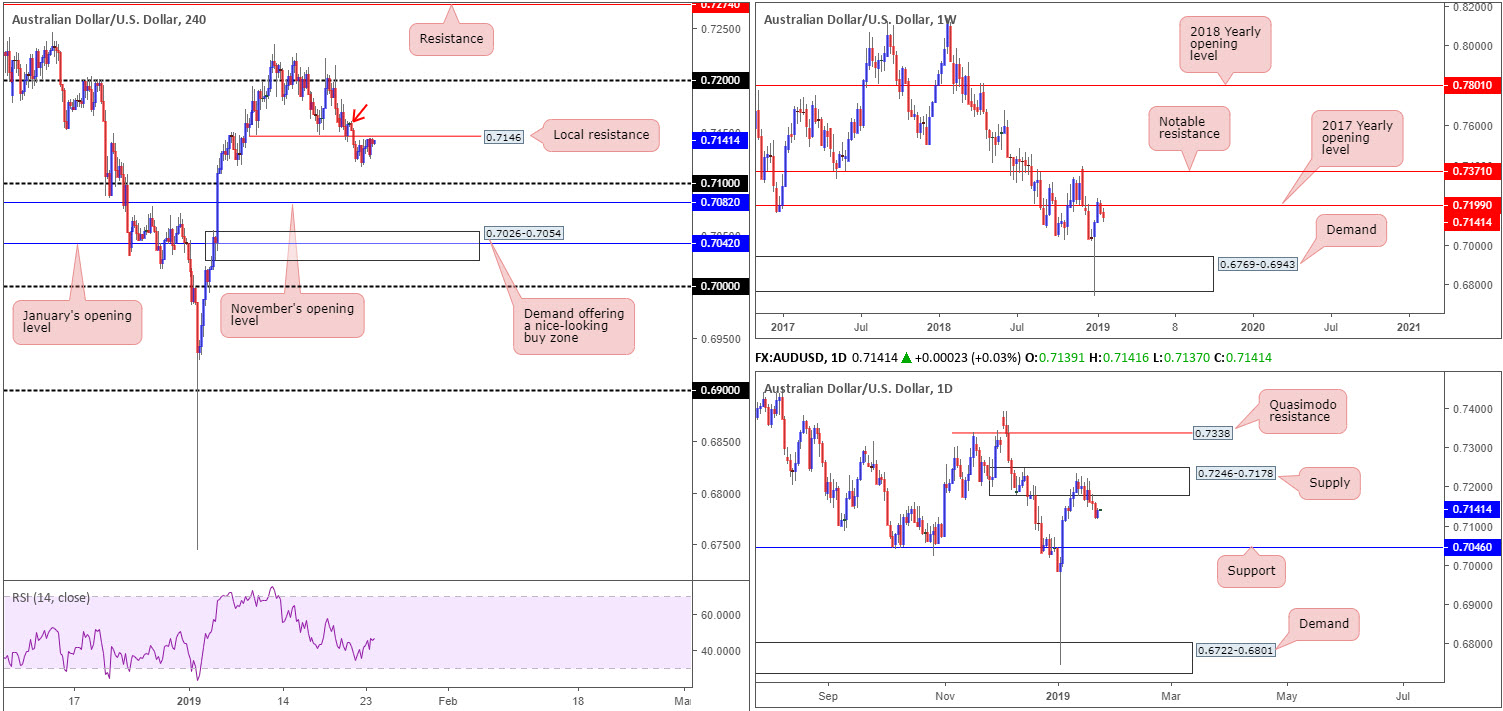Select the weekly demand zone rectangle
The image size is (1503, 711).
(x=984, y=274)
